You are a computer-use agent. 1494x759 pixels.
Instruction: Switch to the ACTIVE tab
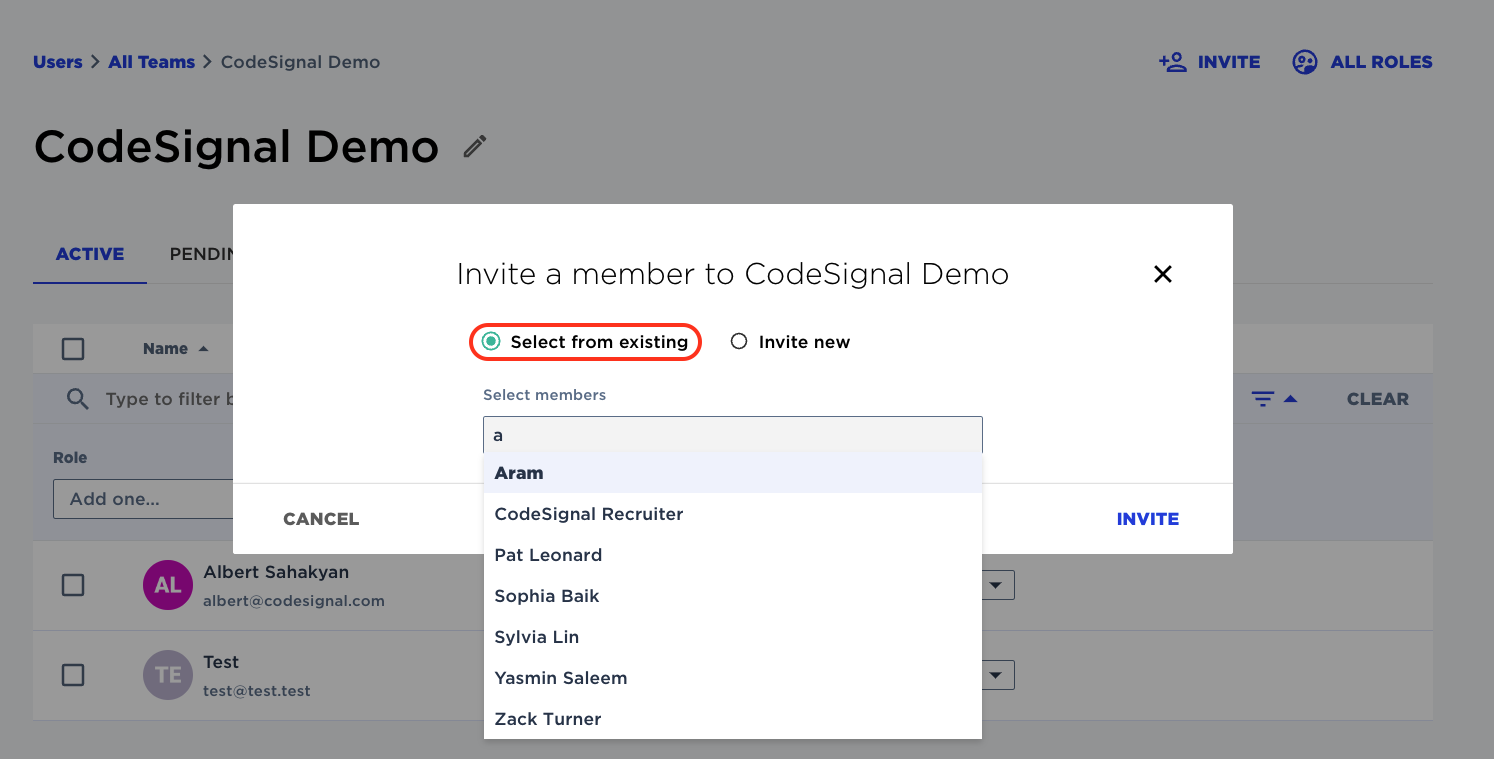pos(90,254)
